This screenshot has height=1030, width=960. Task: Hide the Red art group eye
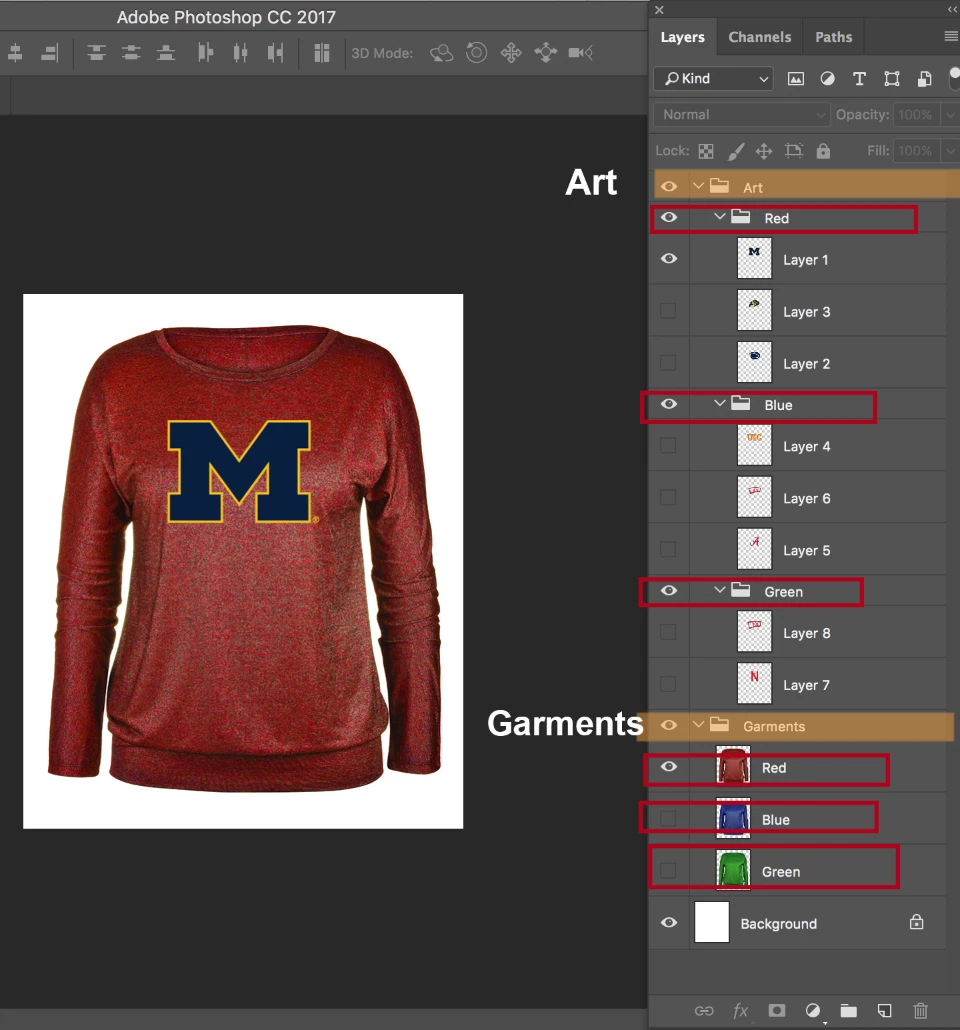(669, 217)
